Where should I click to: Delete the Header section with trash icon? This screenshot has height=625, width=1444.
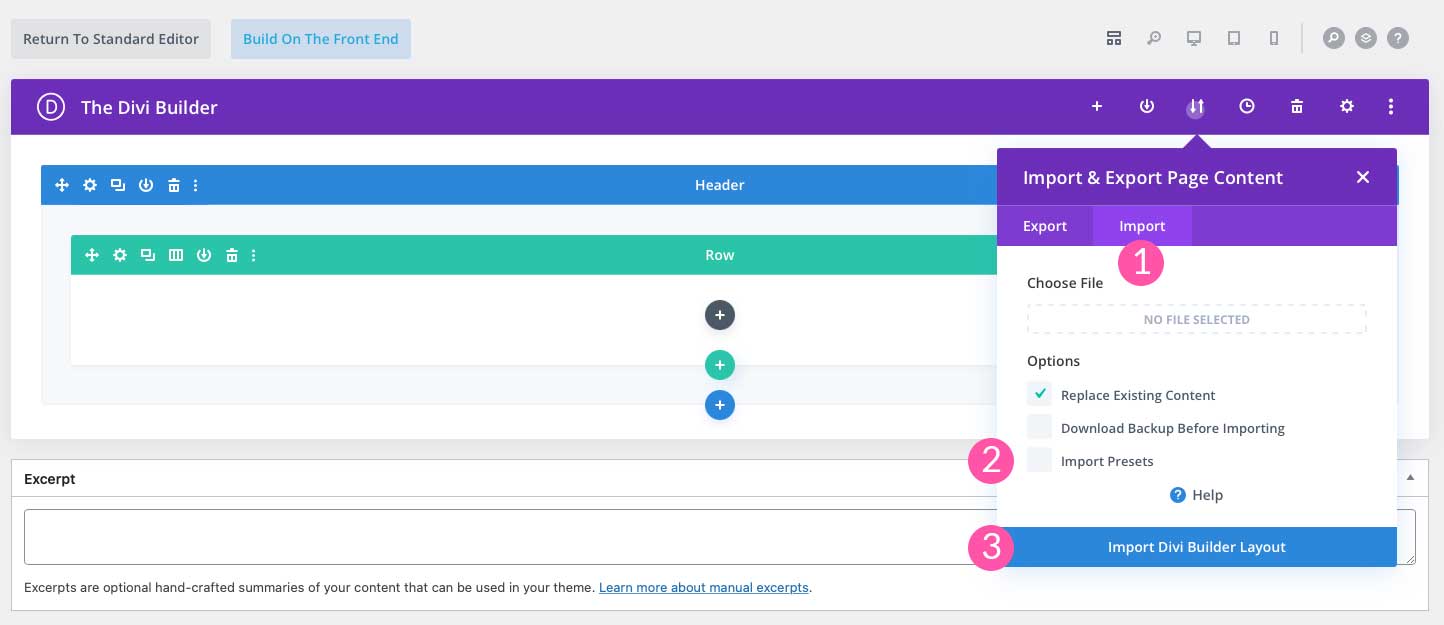click(174, 185)
